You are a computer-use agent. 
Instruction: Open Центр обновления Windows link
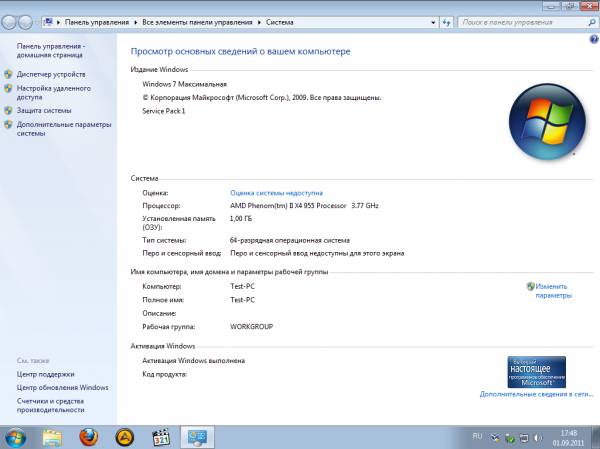click(62, 388)
